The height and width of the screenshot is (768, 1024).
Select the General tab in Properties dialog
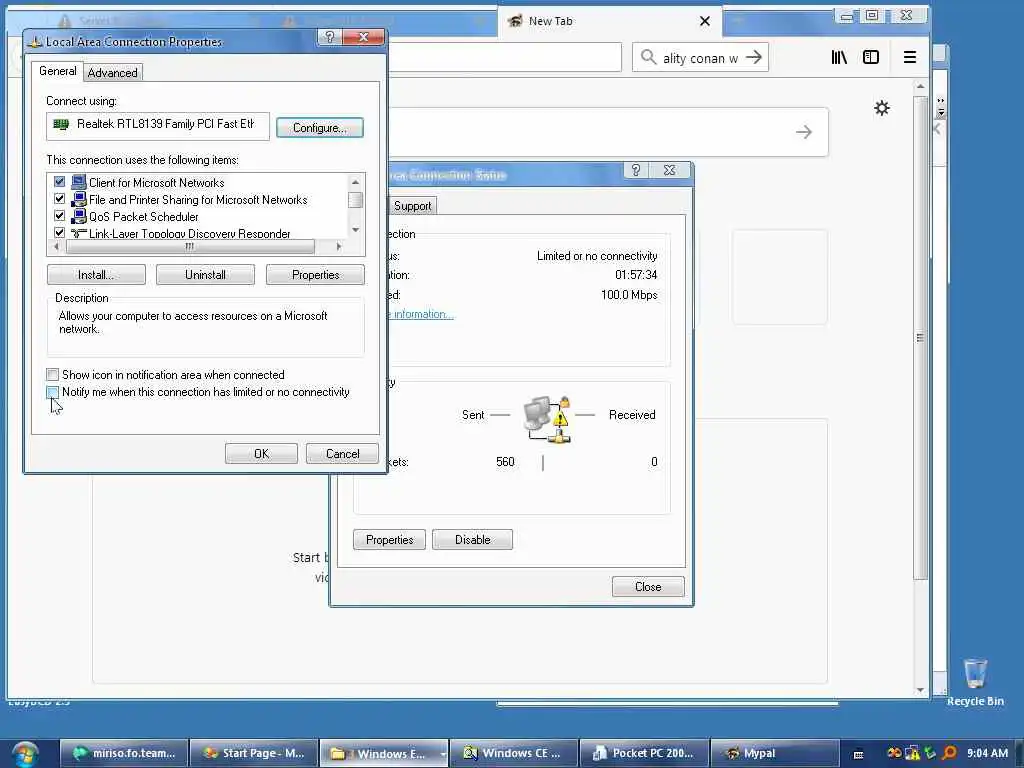click(x=57, y=71)
